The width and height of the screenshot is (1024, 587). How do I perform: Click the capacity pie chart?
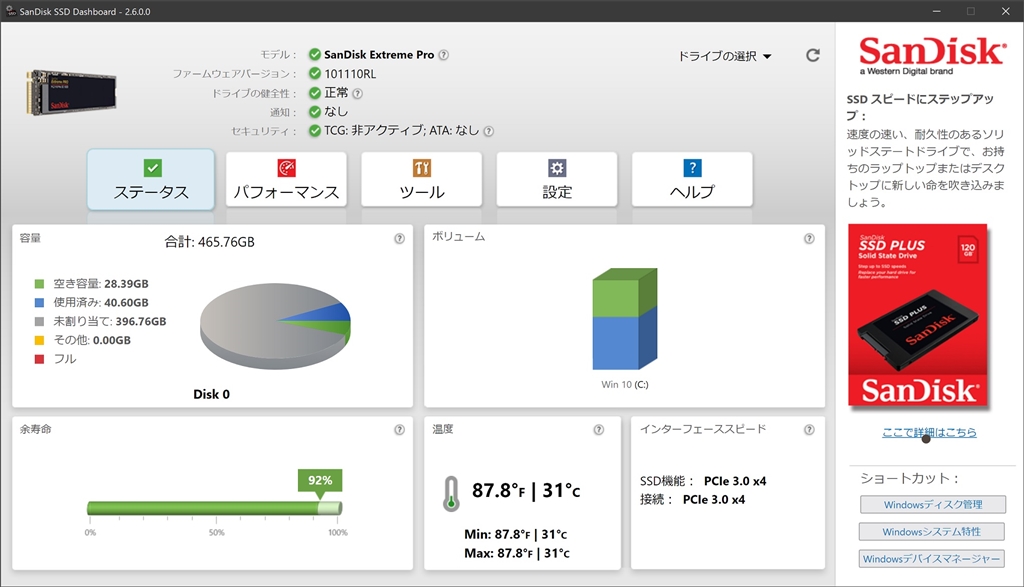[x=275, y=326]
